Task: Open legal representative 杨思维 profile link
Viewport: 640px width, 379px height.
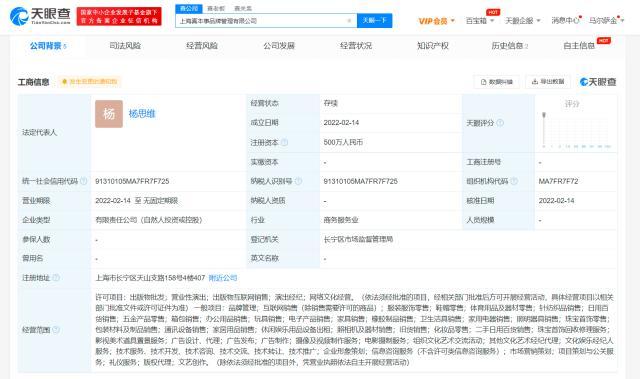Action: [142, 114]
